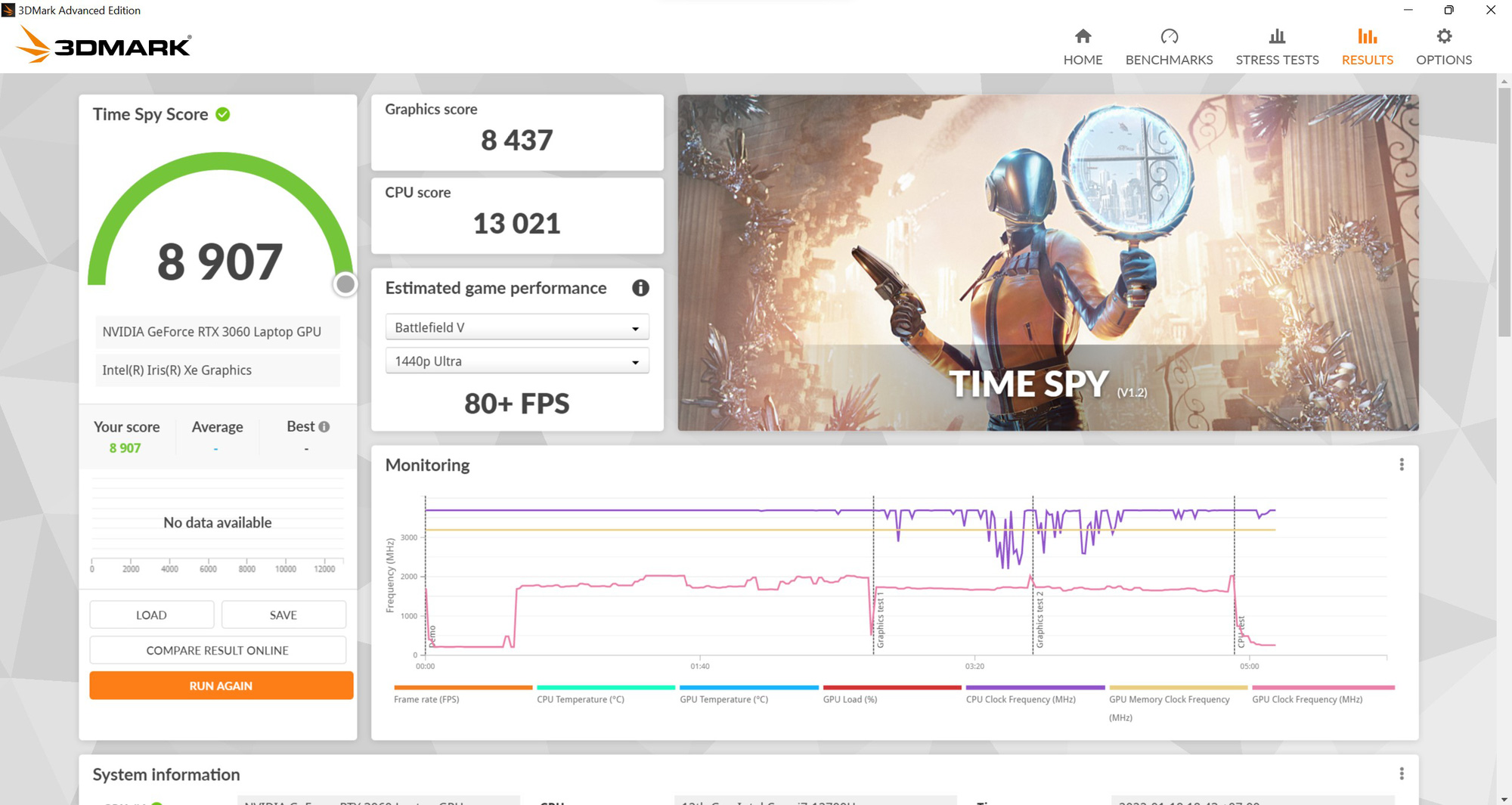Image resolution: width=1512 pixels, height=805 pixels.
Task: Click the vertical scrollbar thumb
Action: [1504, 212]
